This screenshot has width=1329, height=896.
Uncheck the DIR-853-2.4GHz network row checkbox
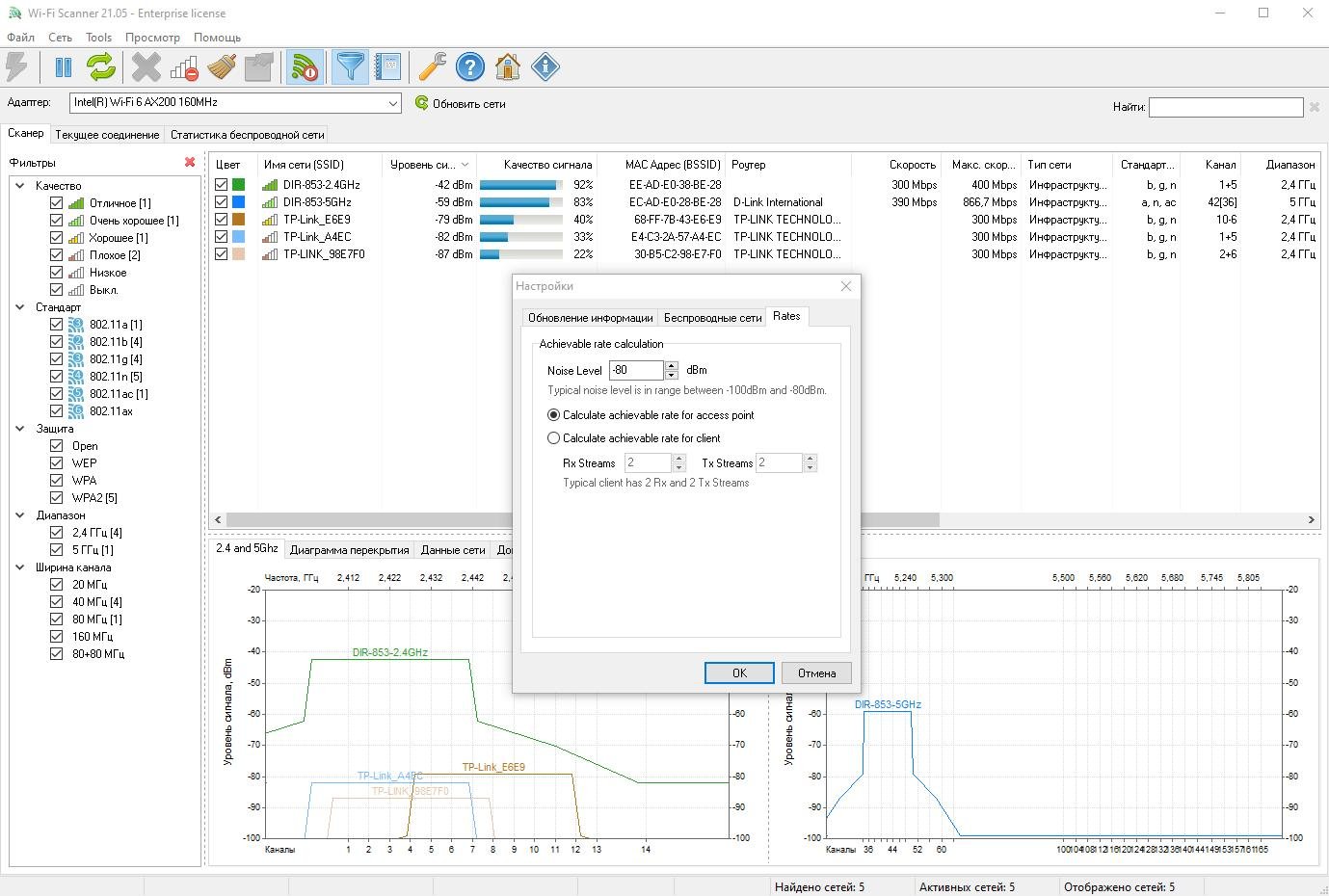tap(222, 185)
